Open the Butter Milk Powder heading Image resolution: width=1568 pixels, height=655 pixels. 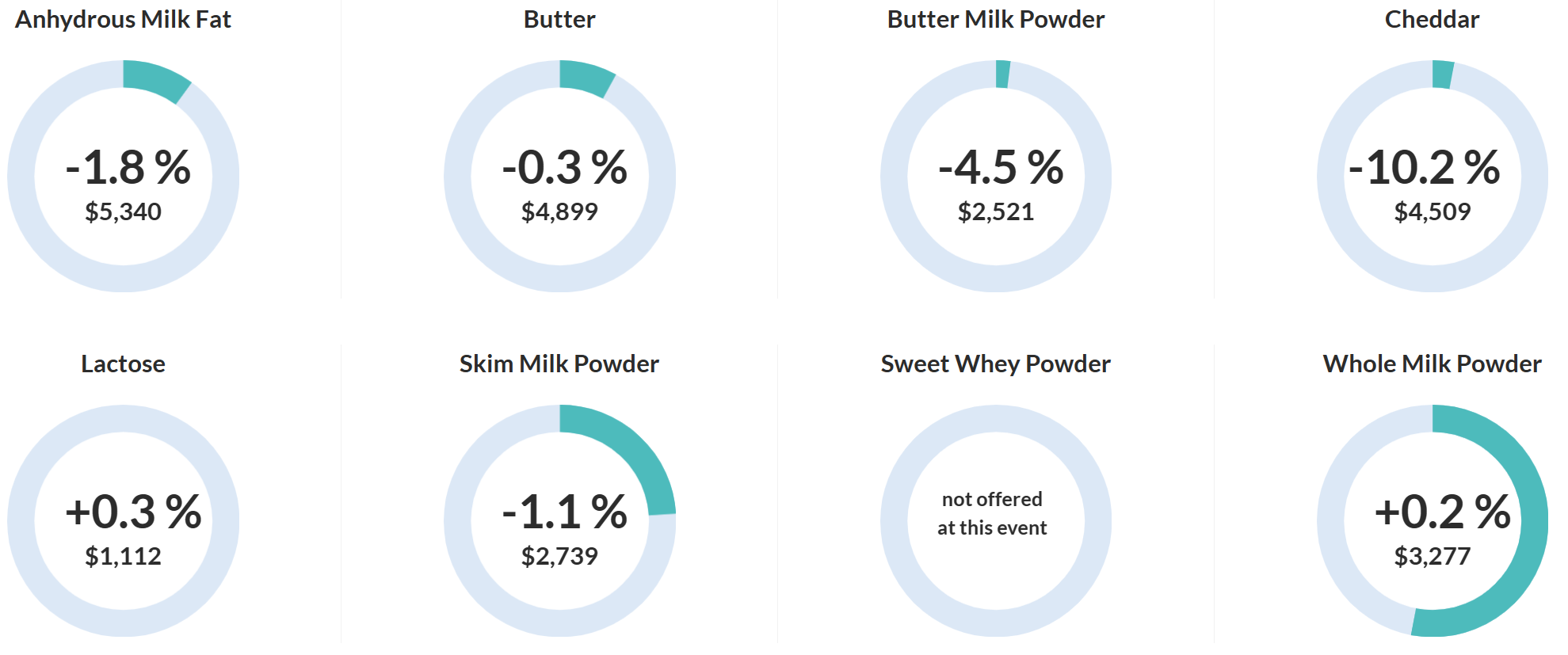tap(996, 19)
